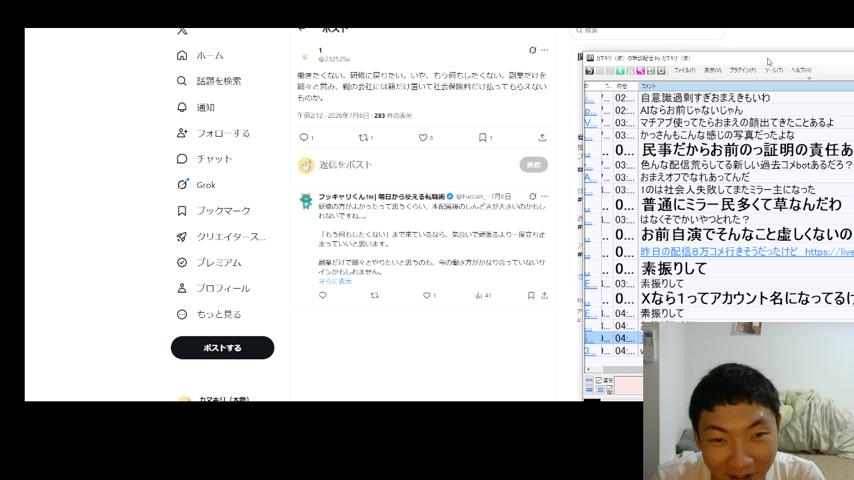Click さらに表示 to expand reply

[x=335, y=281]
